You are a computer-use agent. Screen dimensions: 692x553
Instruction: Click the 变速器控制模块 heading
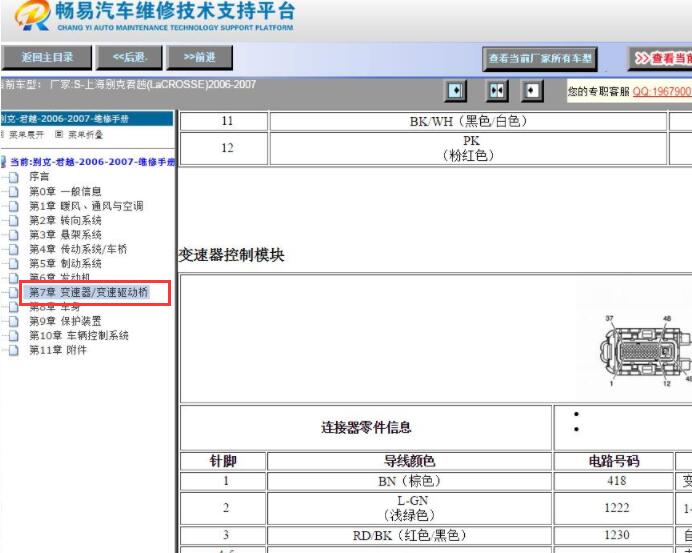[x=231, y=255]
